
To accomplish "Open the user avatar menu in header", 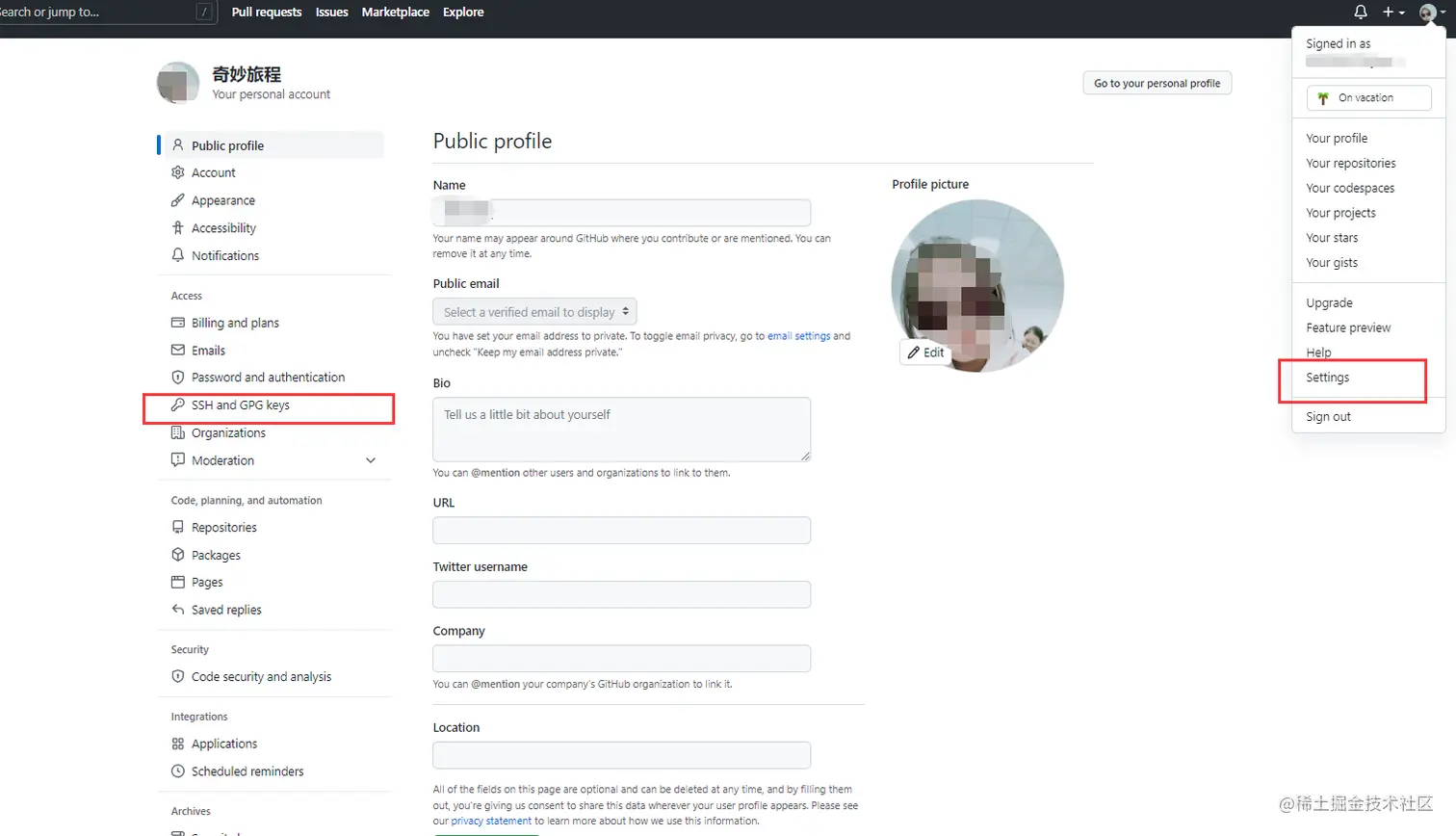I will tap(1432, 13).
